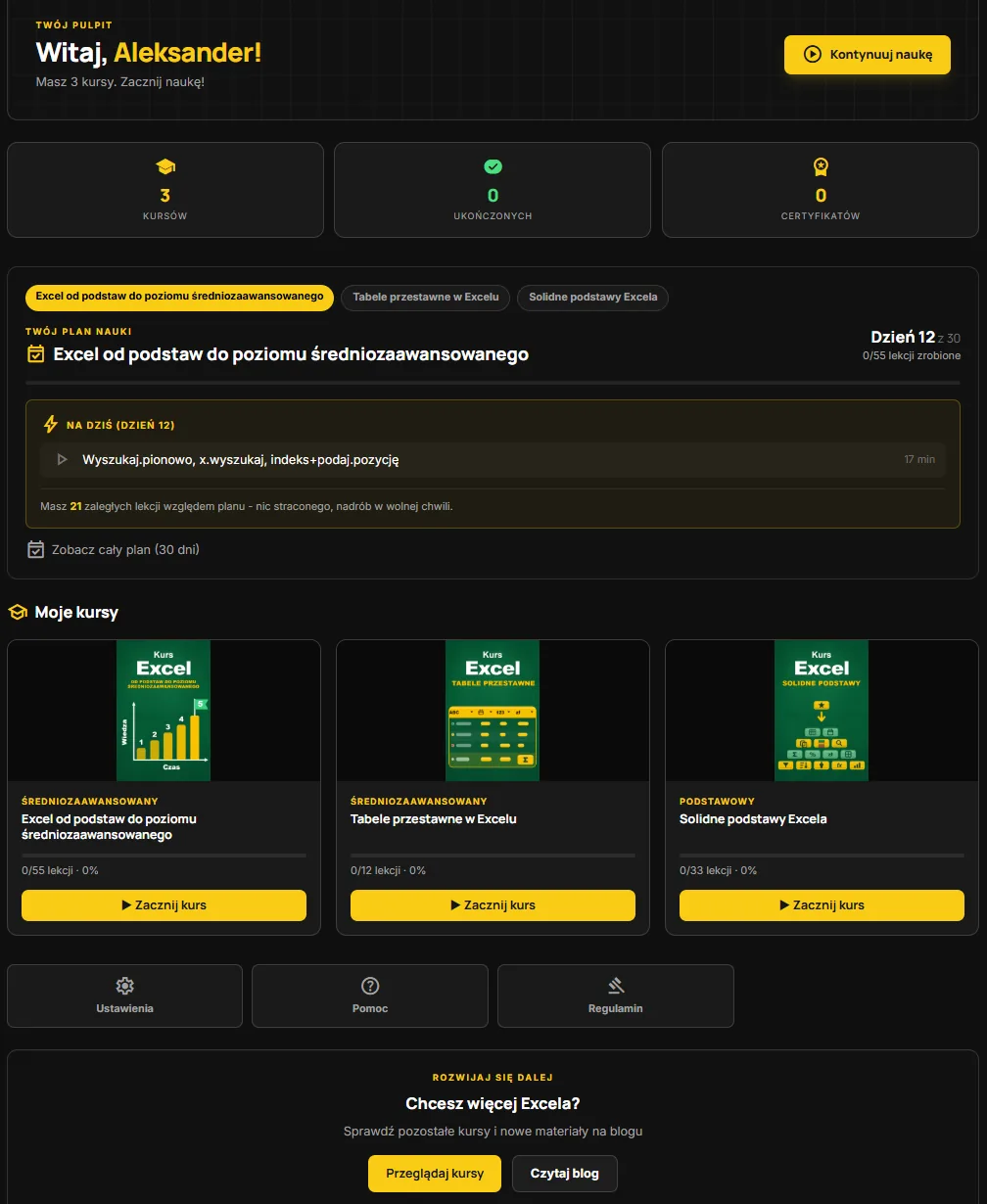Click the Czytaj blog button

click(565, 1174)
